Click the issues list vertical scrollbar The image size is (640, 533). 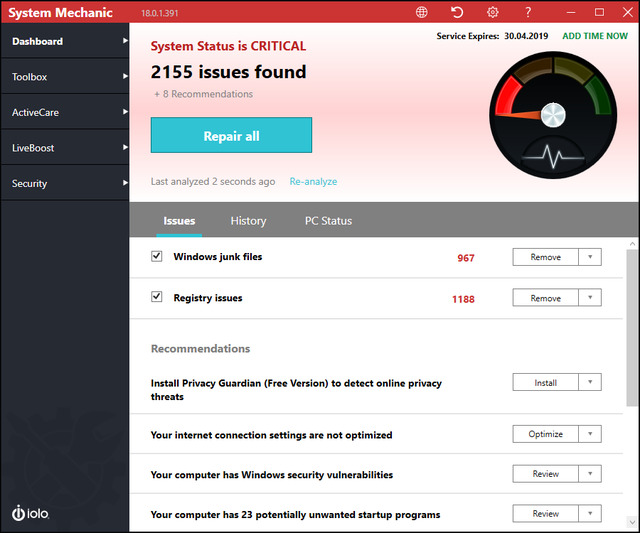point(632,320)
